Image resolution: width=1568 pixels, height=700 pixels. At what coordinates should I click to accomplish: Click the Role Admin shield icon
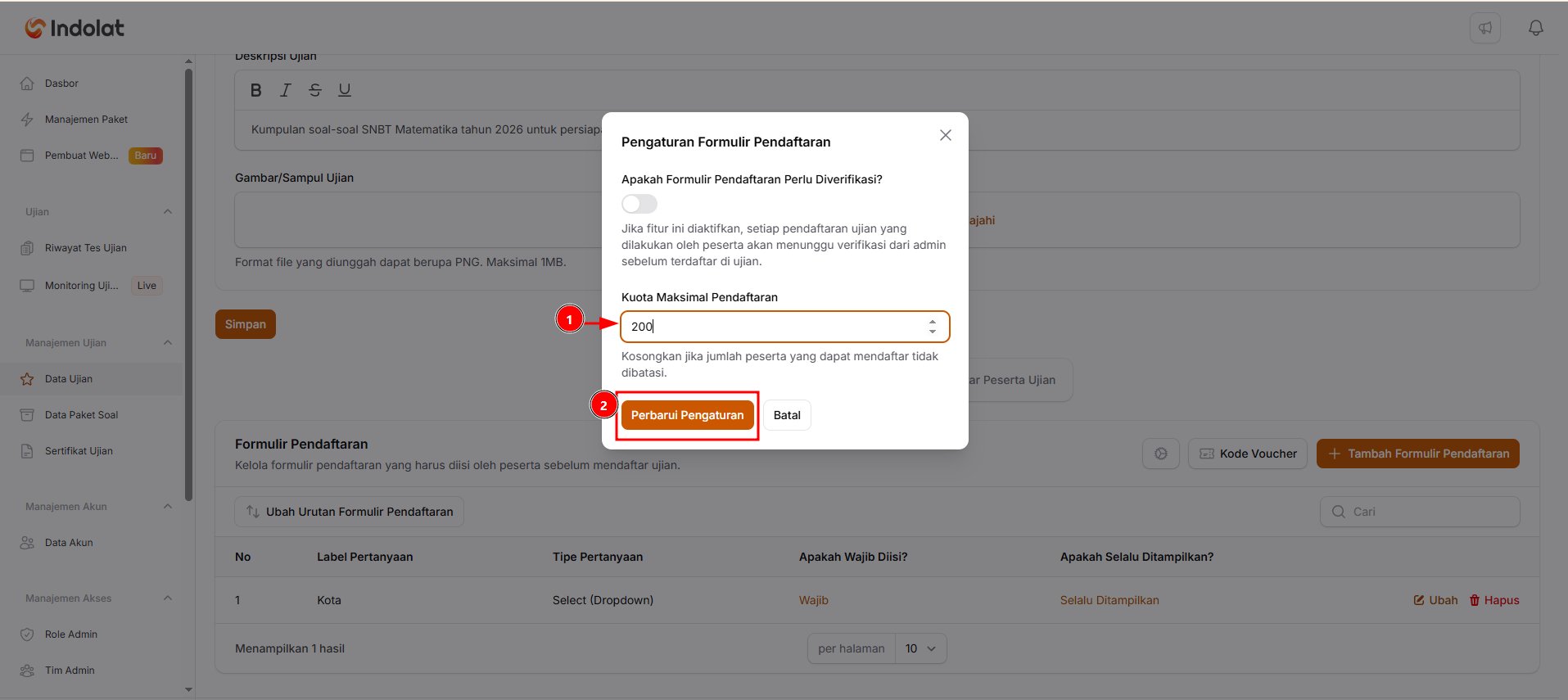(27, 635)
